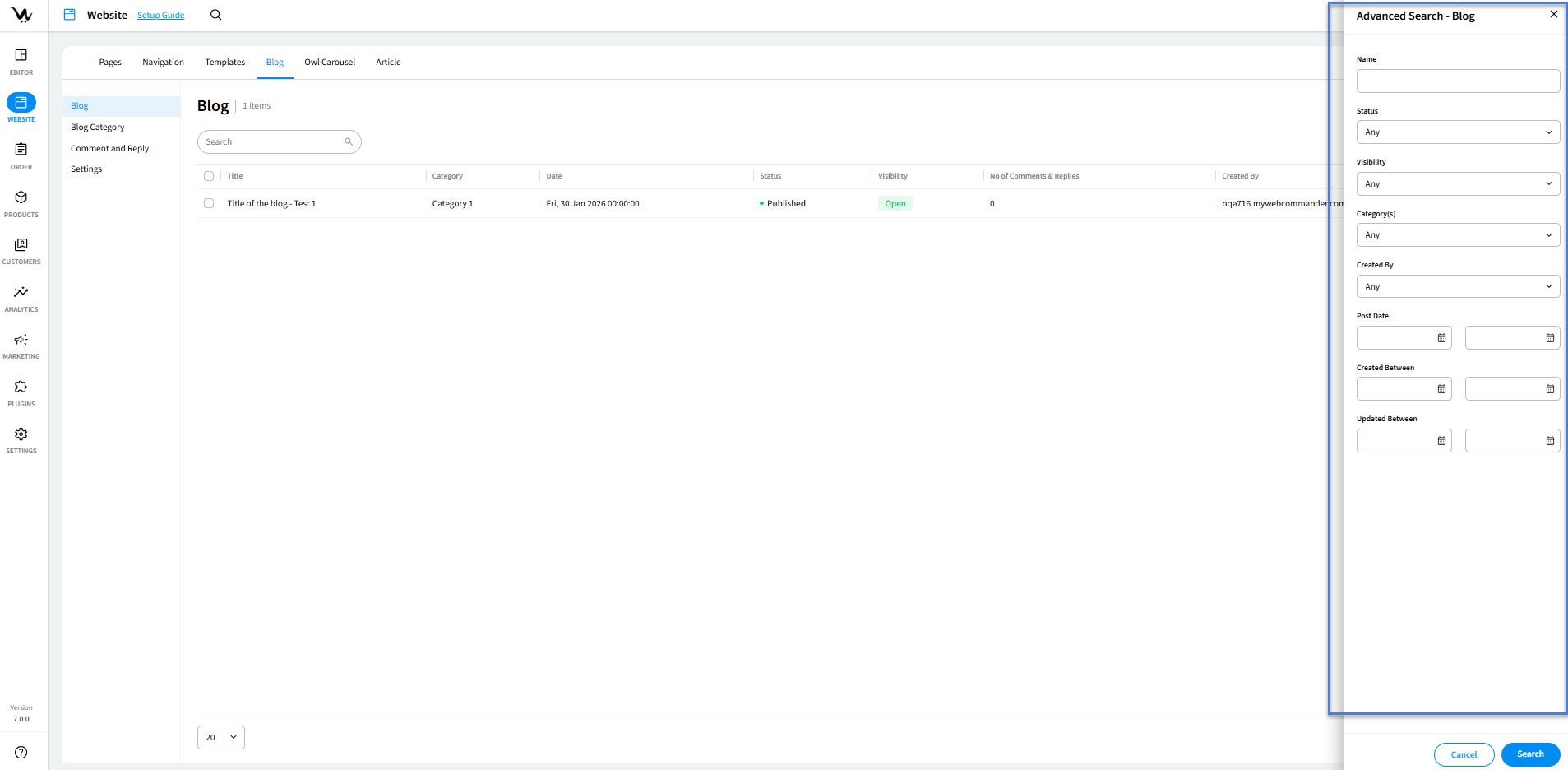This screenshot has height=770, width=1568.
Task: Switch to the Owl Carousel tab
Action: point(330,63)
